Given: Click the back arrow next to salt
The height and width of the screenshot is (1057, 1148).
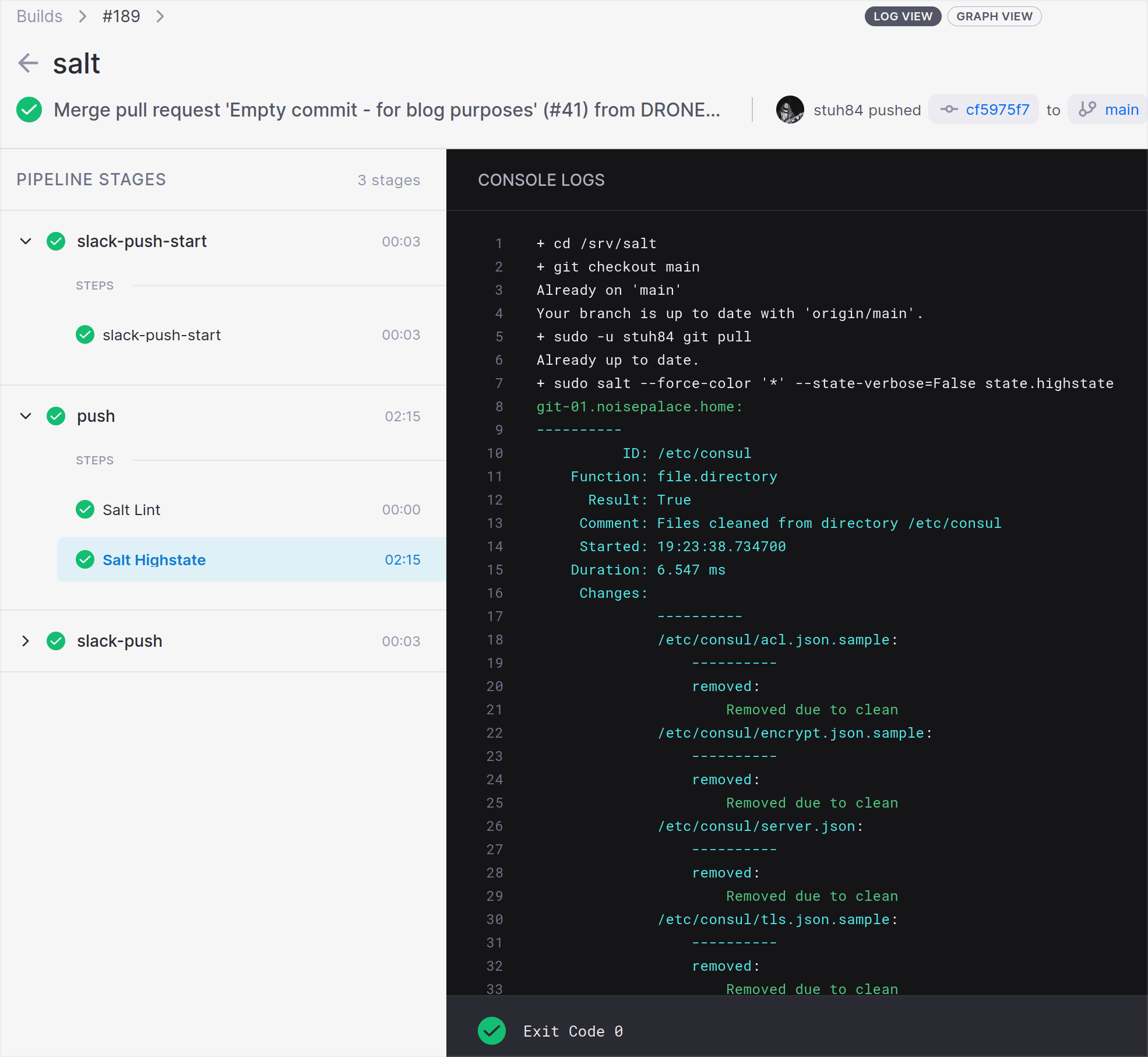Looking at the screenshot, I should 28,63.
